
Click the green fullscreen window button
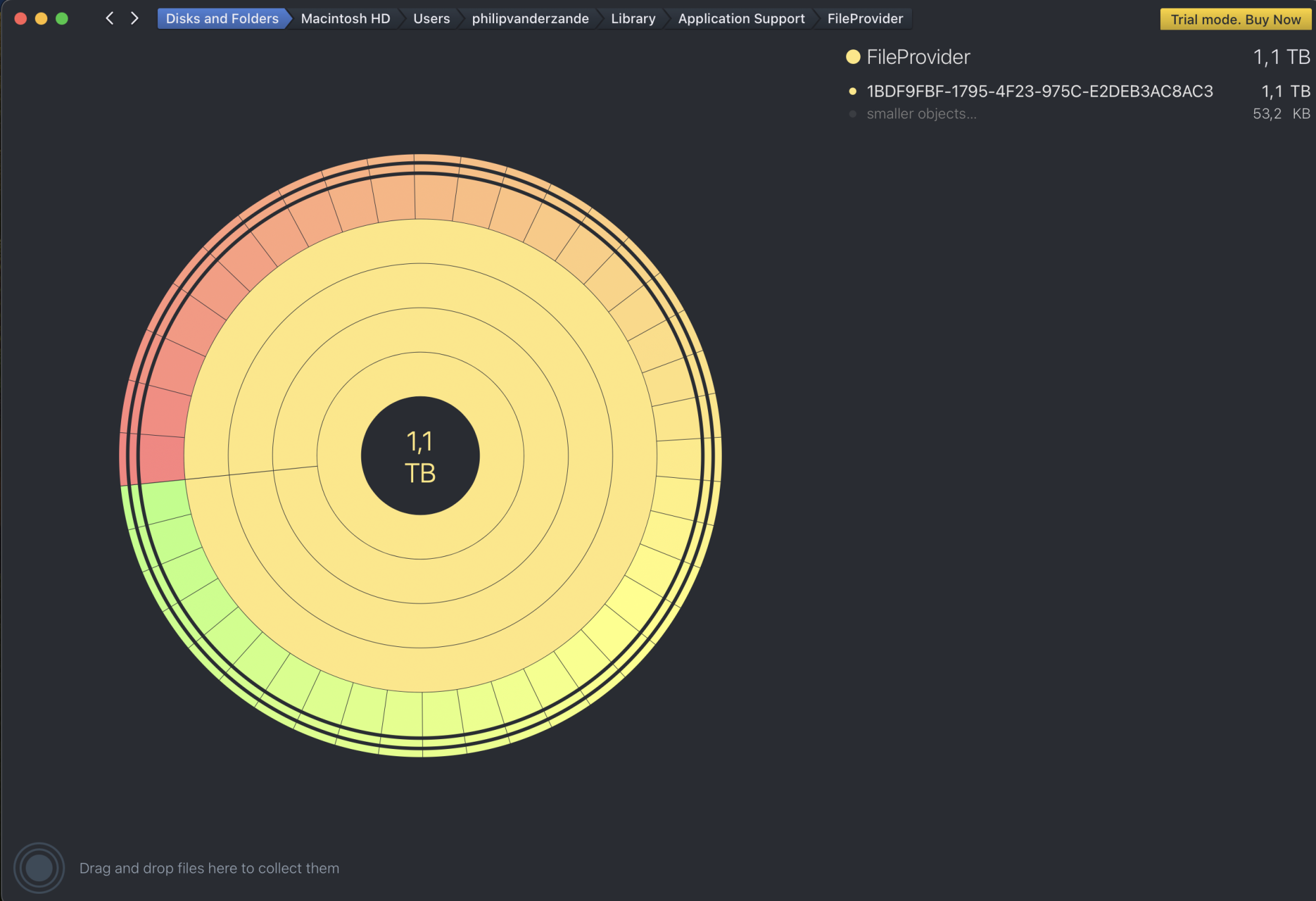pyautogui.click(x=62, y=18)
